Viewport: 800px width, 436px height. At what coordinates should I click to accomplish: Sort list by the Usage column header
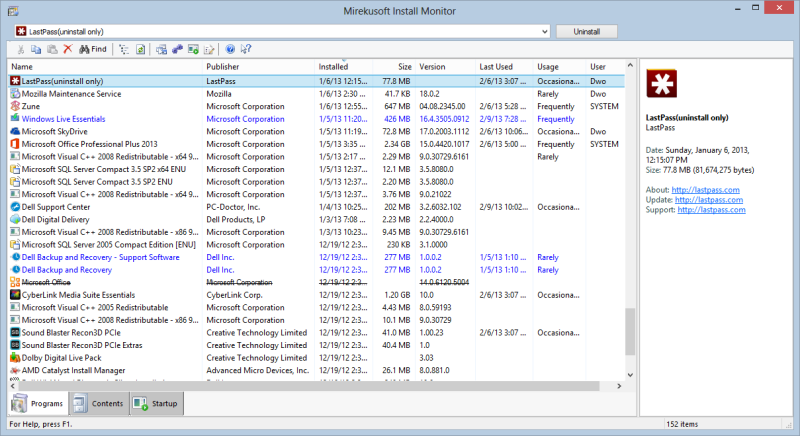560,67
